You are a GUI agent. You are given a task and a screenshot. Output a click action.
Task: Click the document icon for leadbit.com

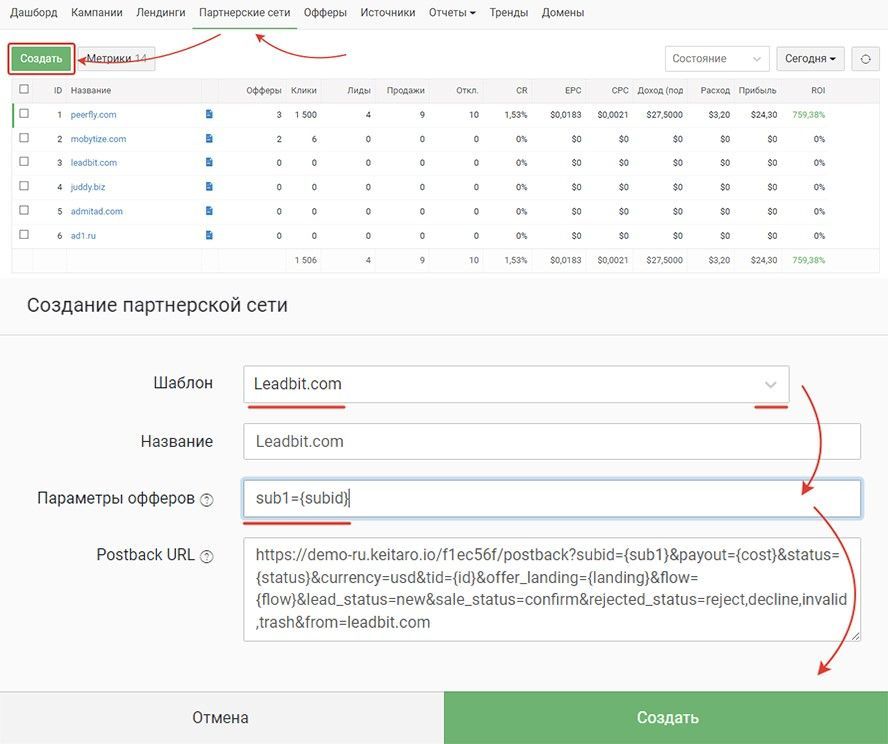[209, 163]
